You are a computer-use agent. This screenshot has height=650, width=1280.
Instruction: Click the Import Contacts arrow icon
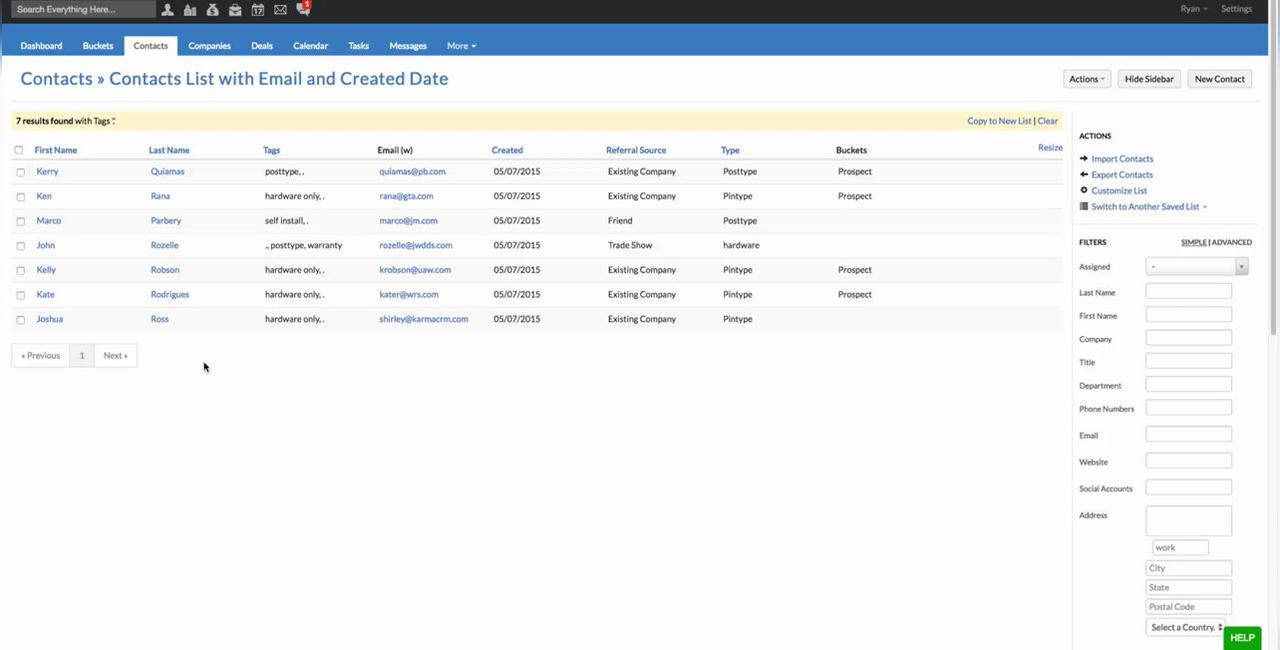point(1084,159)
